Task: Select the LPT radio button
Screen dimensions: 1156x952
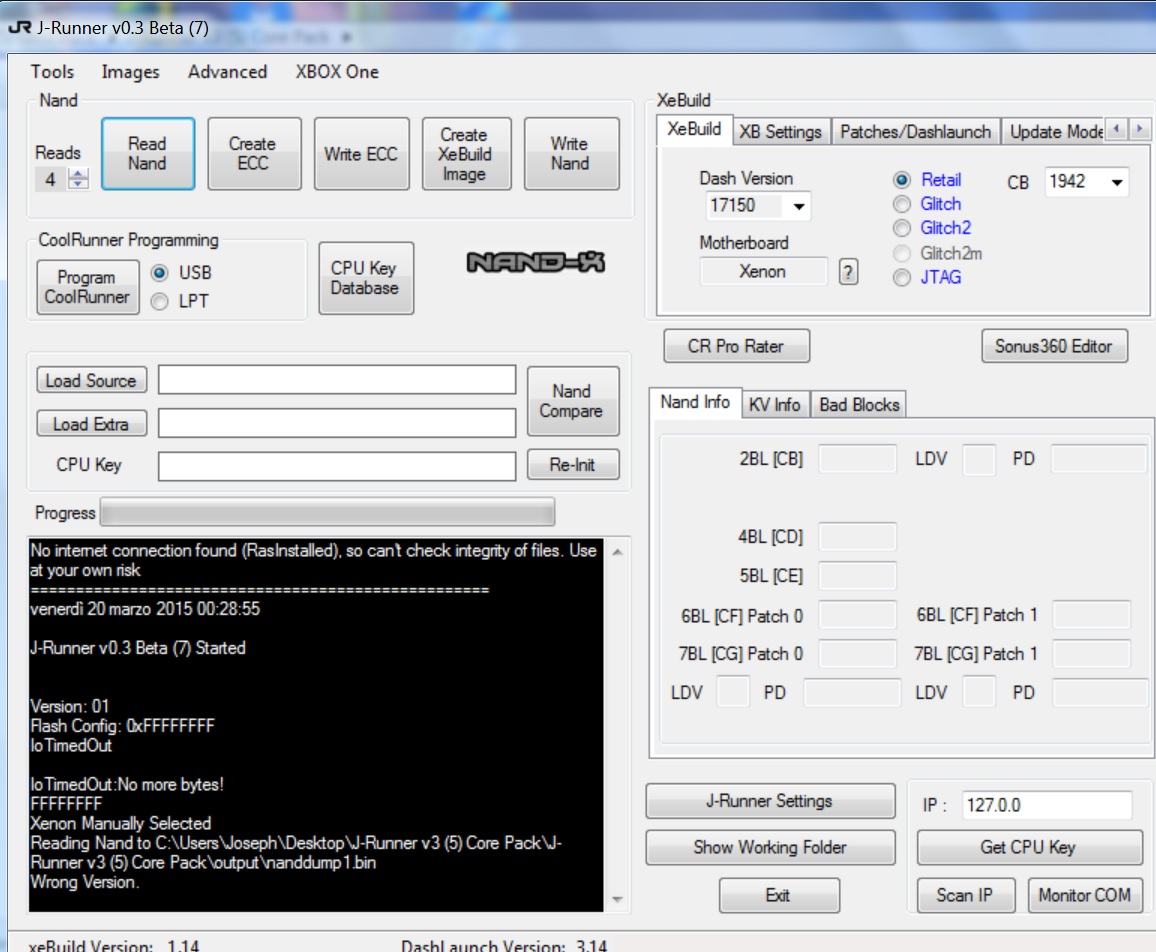Action: (159, 302)
